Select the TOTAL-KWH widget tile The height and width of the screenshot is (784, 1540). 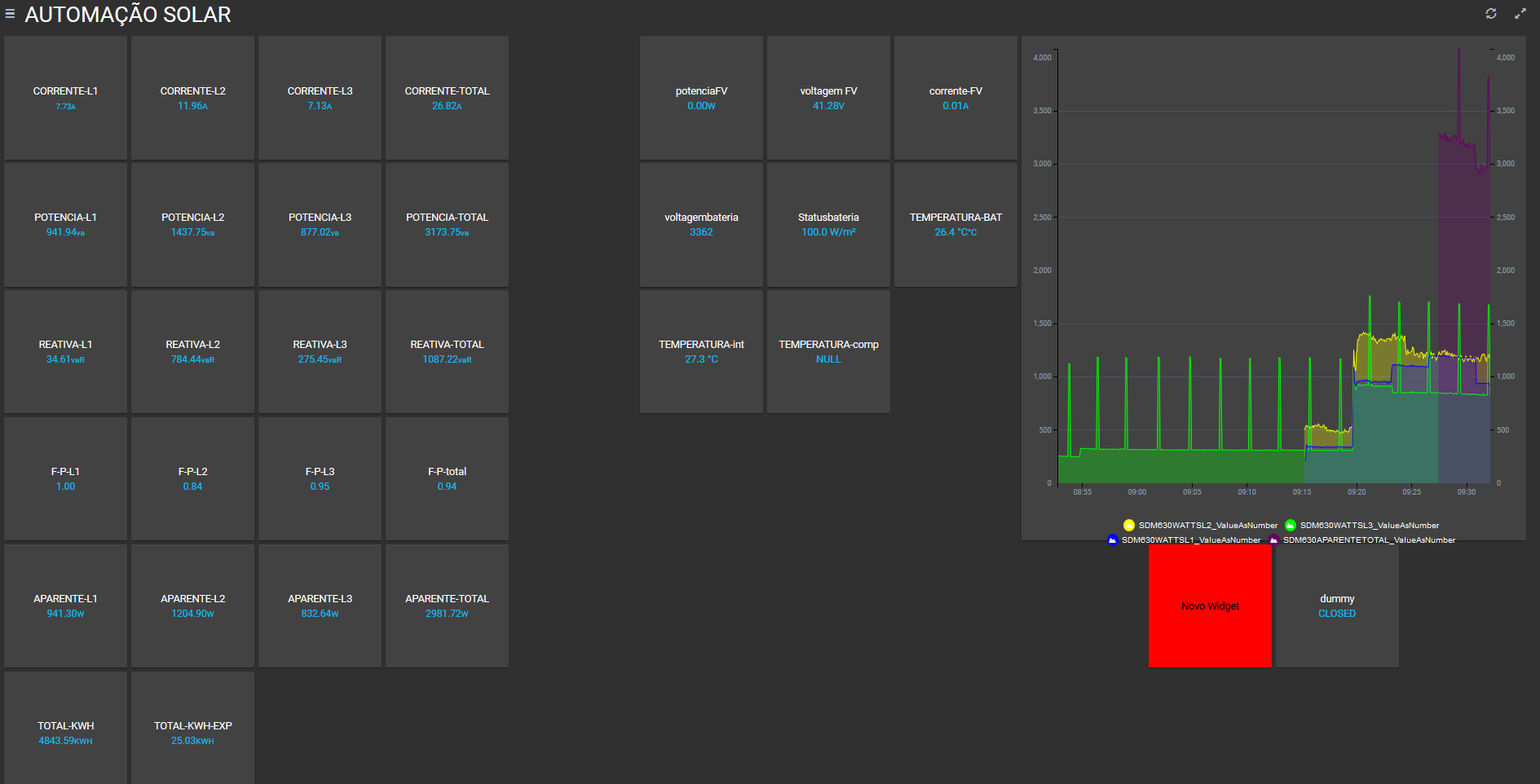point(65,732)
